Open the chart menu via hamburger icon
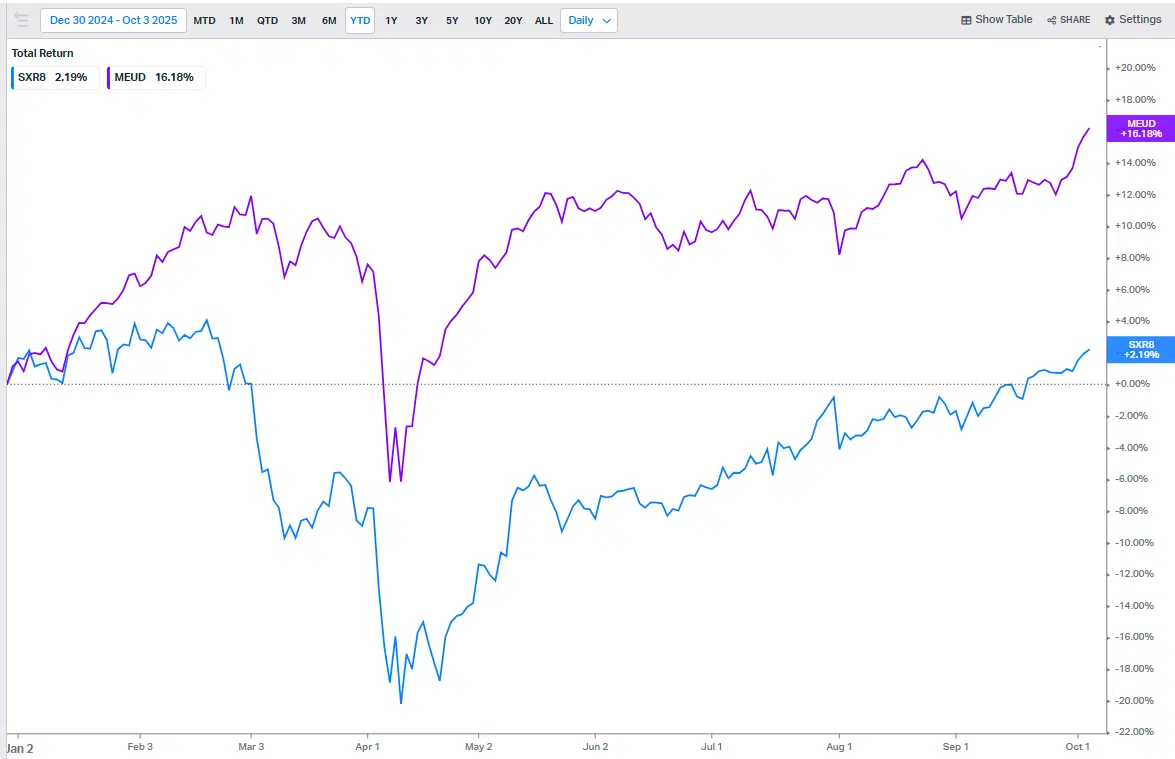The height and width of the screenshot is (759, 1175). coord(21,19)
